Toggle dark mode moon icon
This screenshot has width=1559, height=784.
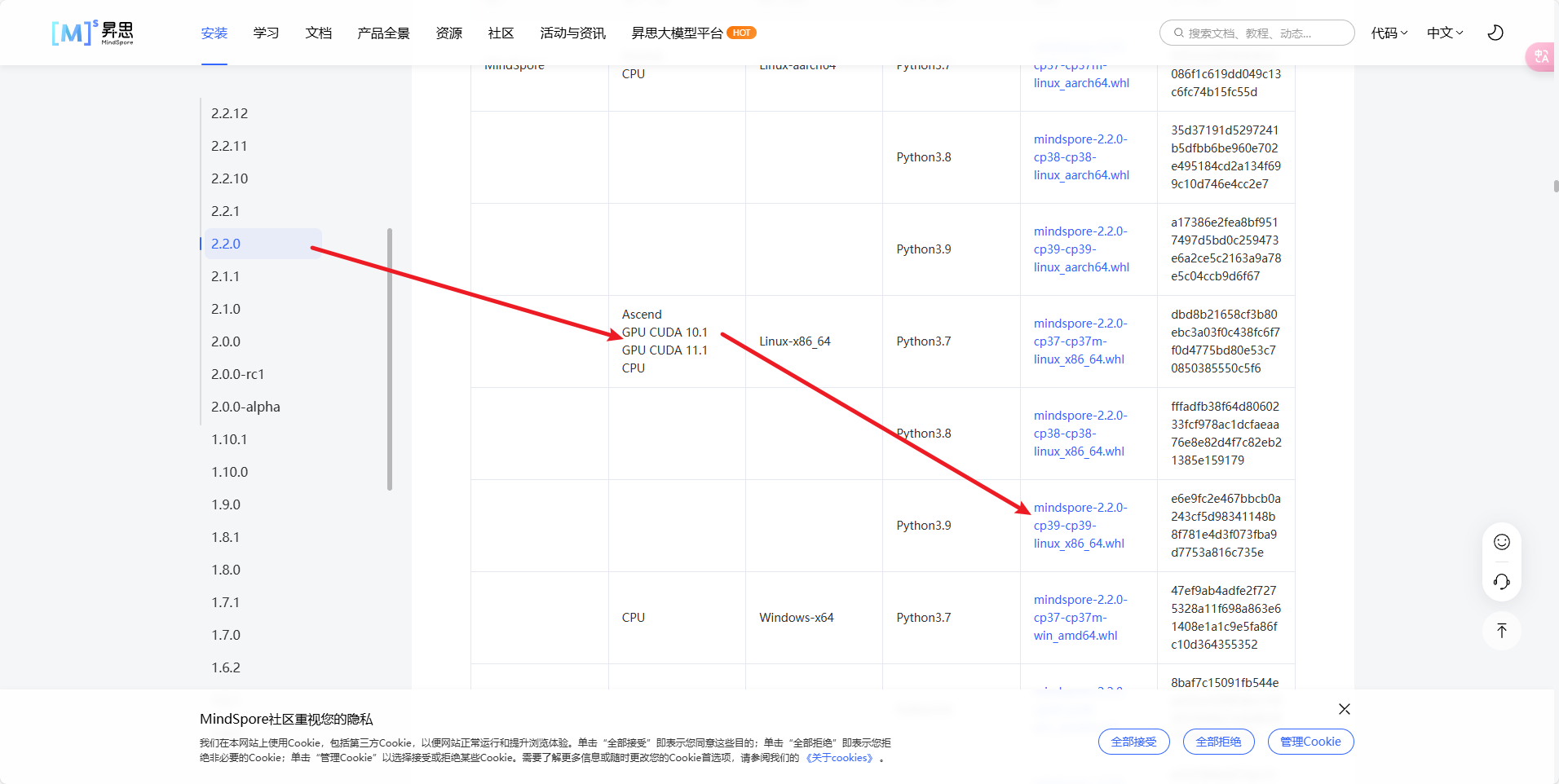pos(1495,33)
